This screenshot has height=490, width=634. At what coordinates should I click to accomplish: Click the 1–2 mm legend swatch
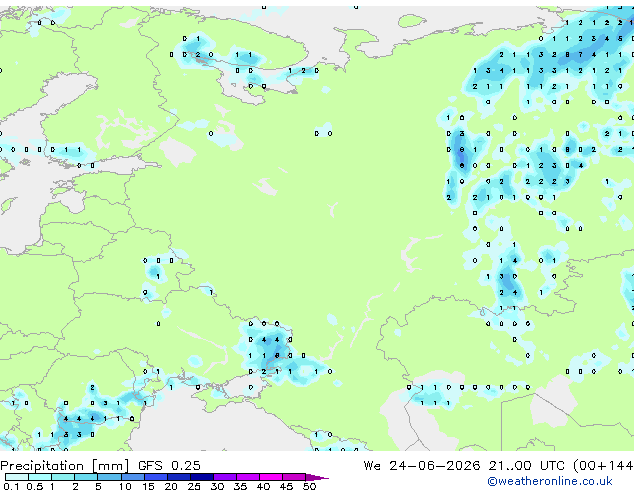click(63, 477)
